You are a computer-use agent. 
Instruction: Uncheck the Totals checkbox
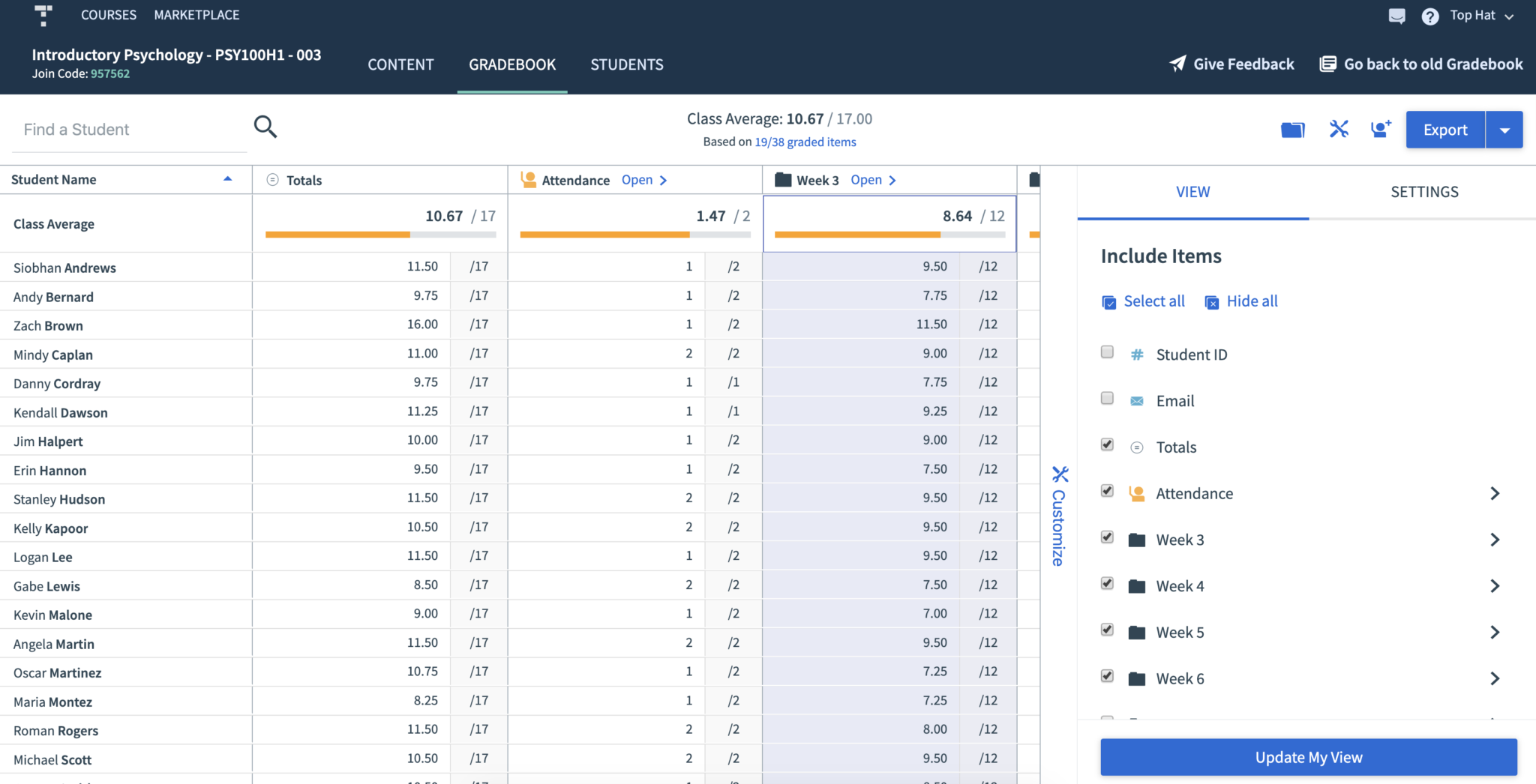click(x=1107, y=444)
